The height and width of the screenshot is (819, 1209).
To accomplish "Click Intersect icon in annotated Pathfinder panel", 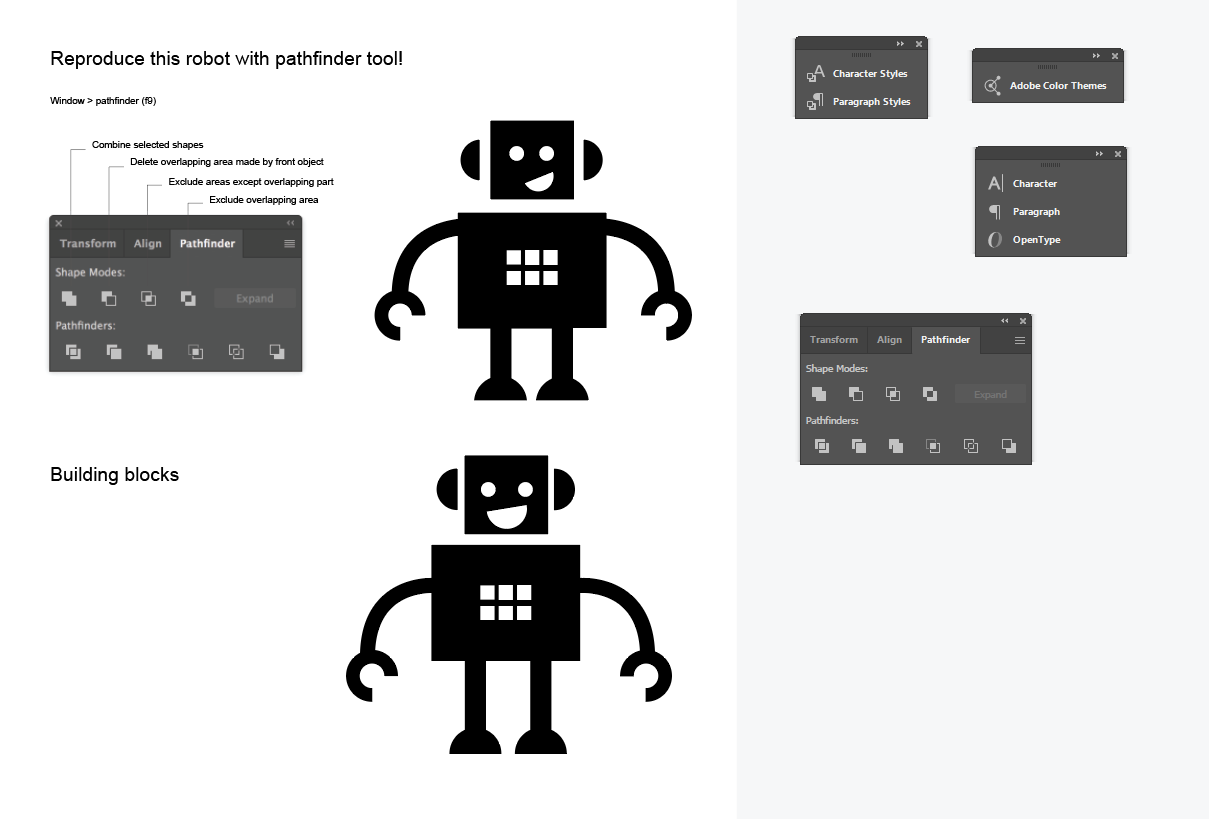I will [x=148, y=298].
